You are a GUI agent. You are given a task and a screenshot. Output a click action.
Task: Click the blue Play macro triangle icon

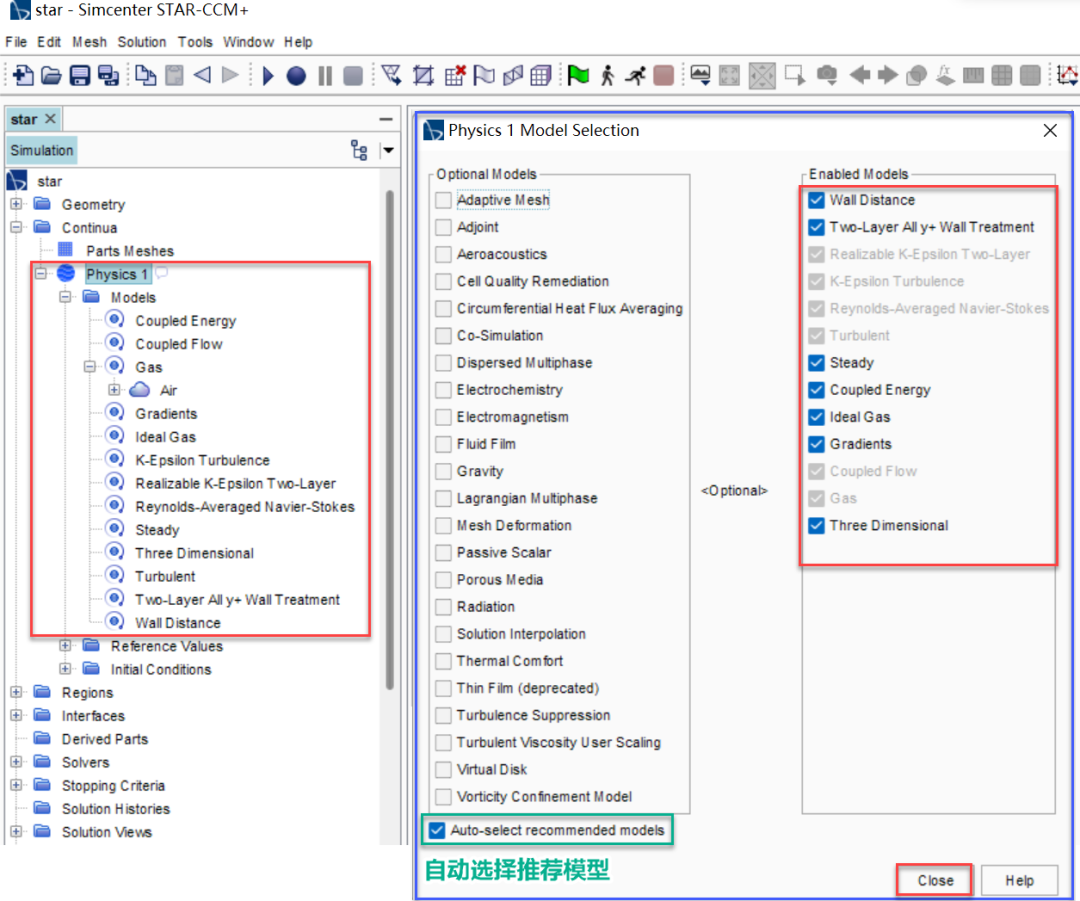click(x=268, y=75)
